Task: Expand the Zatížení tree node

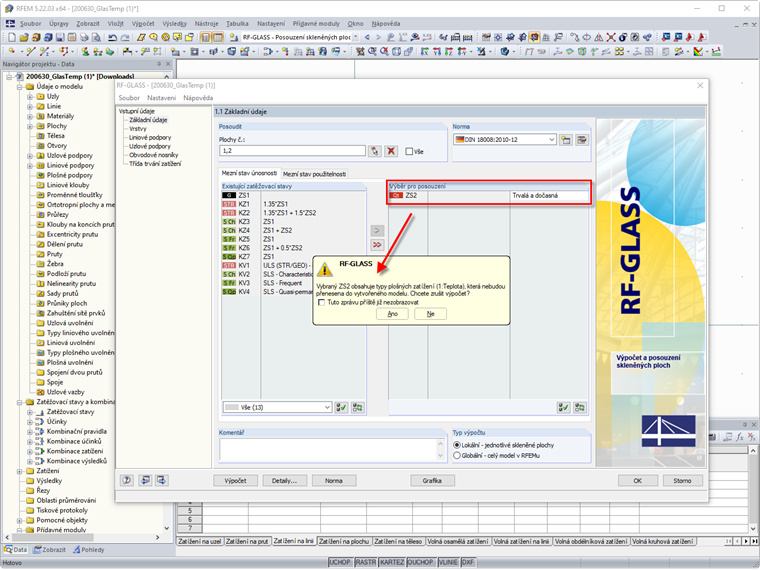Action: click(x=20, y=471)
